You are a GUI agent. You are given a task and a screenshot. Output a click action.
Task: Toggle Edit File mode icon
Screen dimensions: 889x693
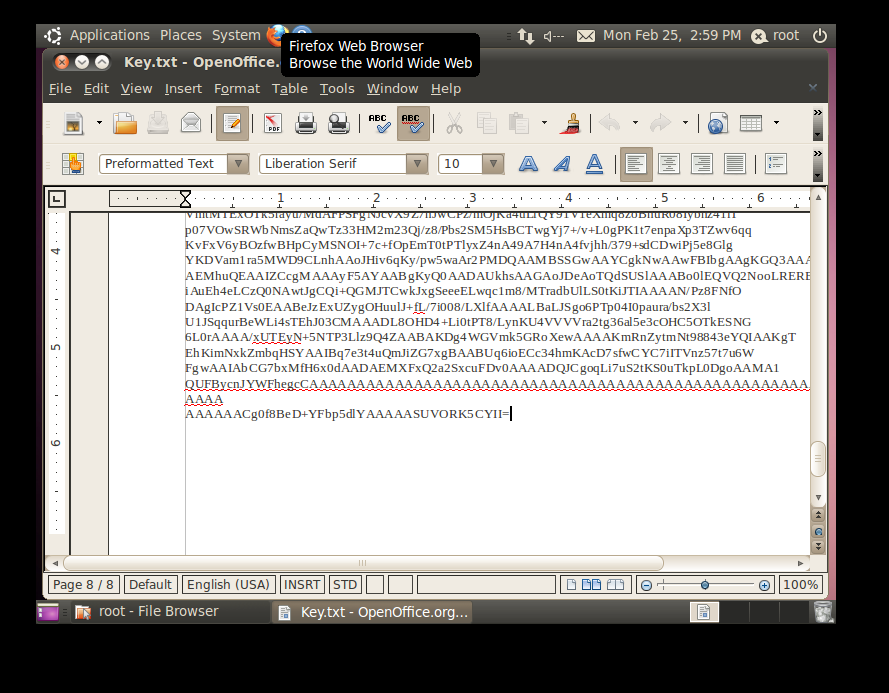(232, 123)
